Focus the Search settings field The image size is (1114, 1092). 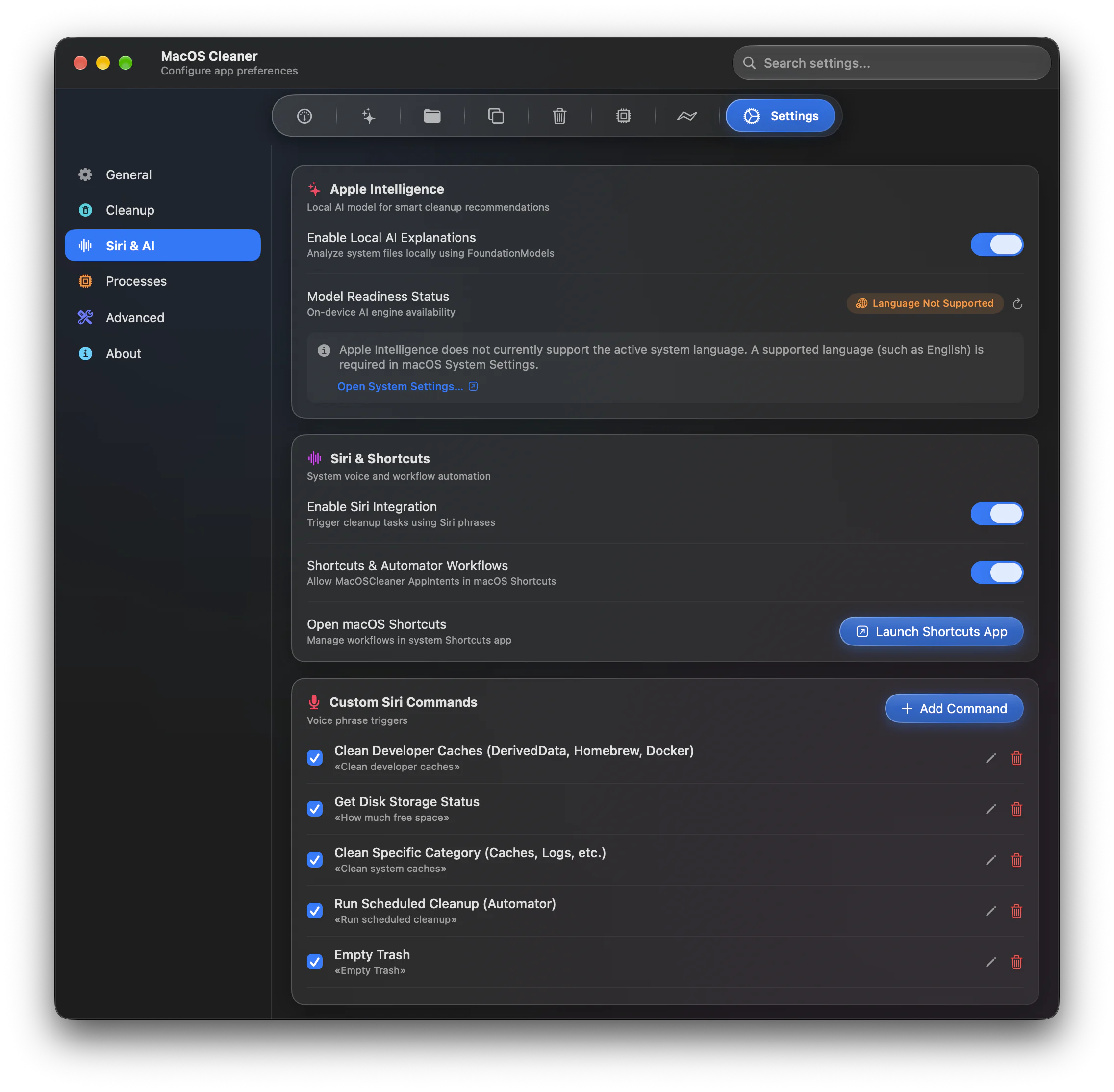[891, 63]
